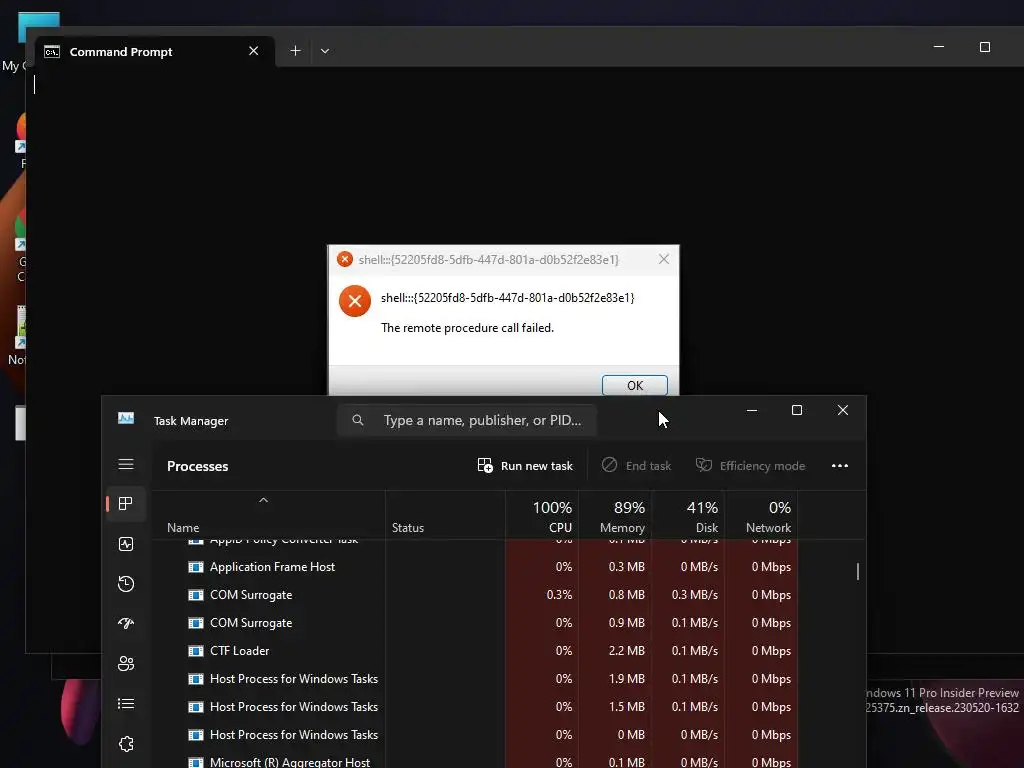Open Services page icon in sidebar
This screenshot has width=1024, height=768.
click(x=126, y=744)
